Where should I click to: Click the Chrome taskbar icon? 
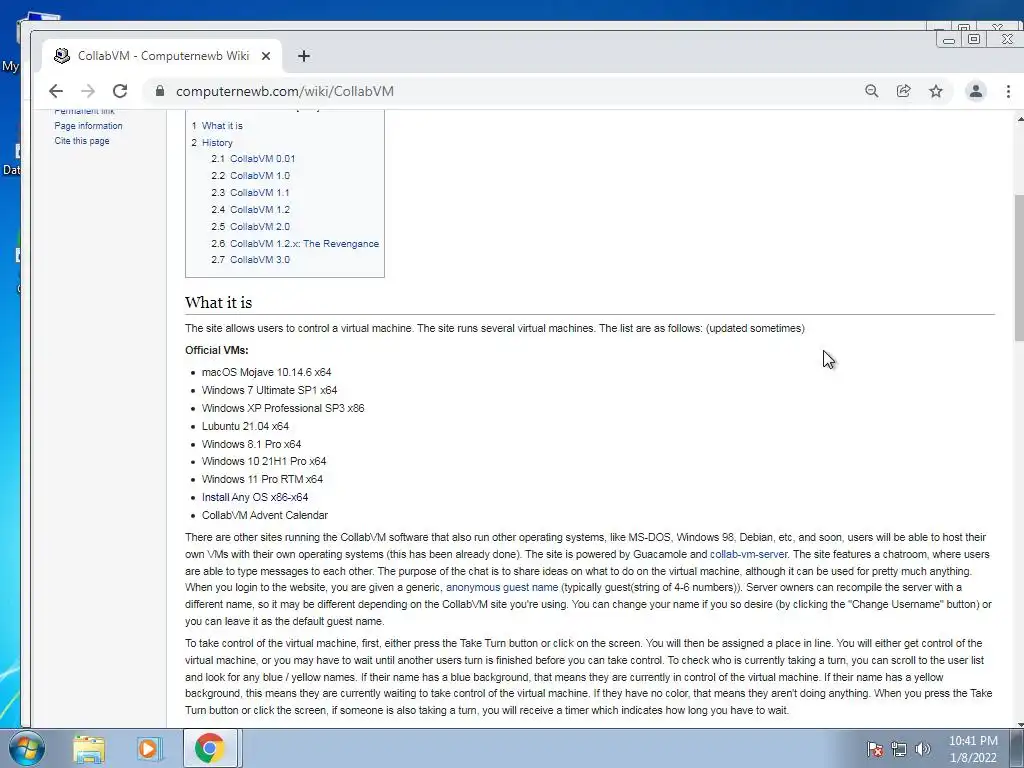point(210,748)
